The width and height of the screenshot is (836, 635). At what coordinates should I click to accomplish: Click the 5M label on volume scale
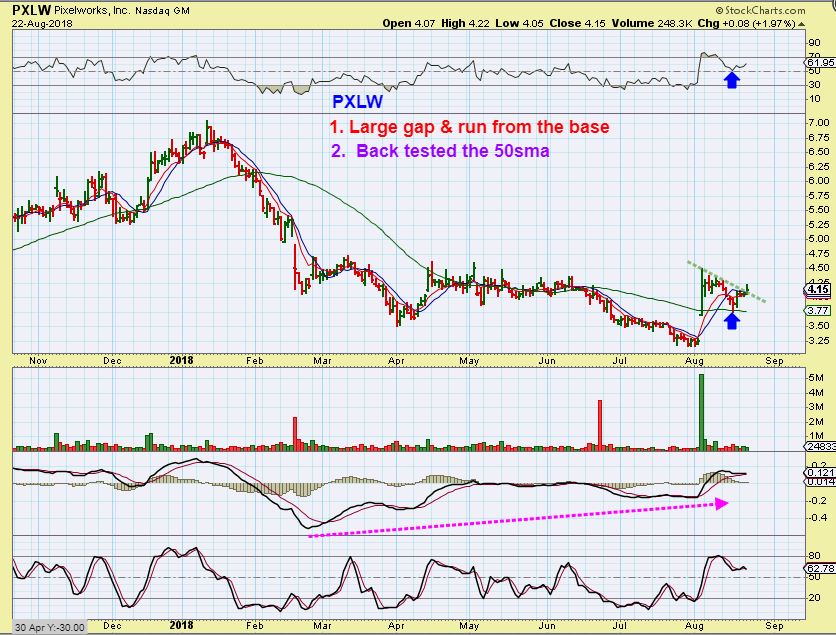[816, 378]
